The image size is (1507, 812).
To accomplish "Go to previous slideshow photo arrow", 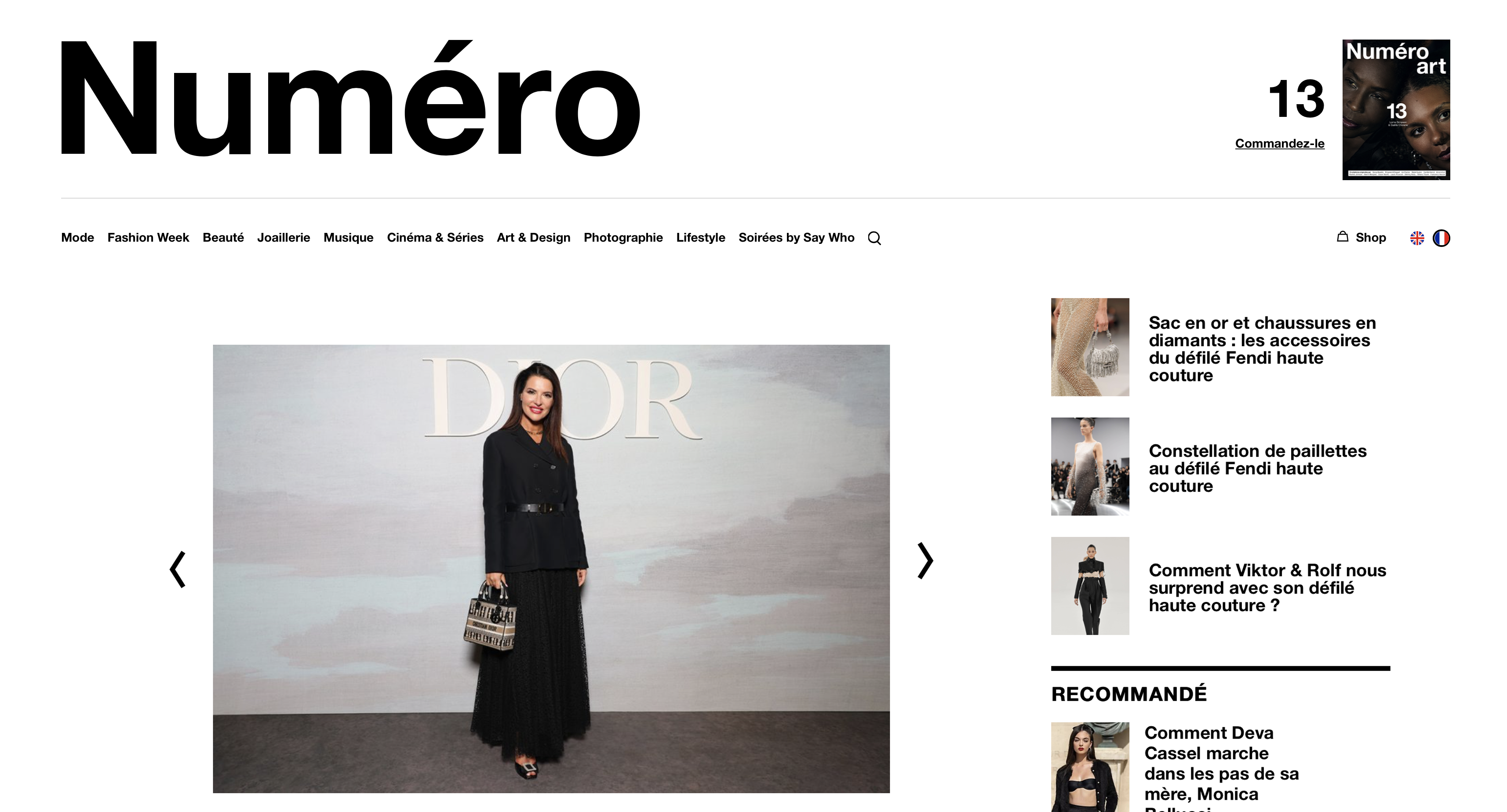I will (x=177, y=569).
